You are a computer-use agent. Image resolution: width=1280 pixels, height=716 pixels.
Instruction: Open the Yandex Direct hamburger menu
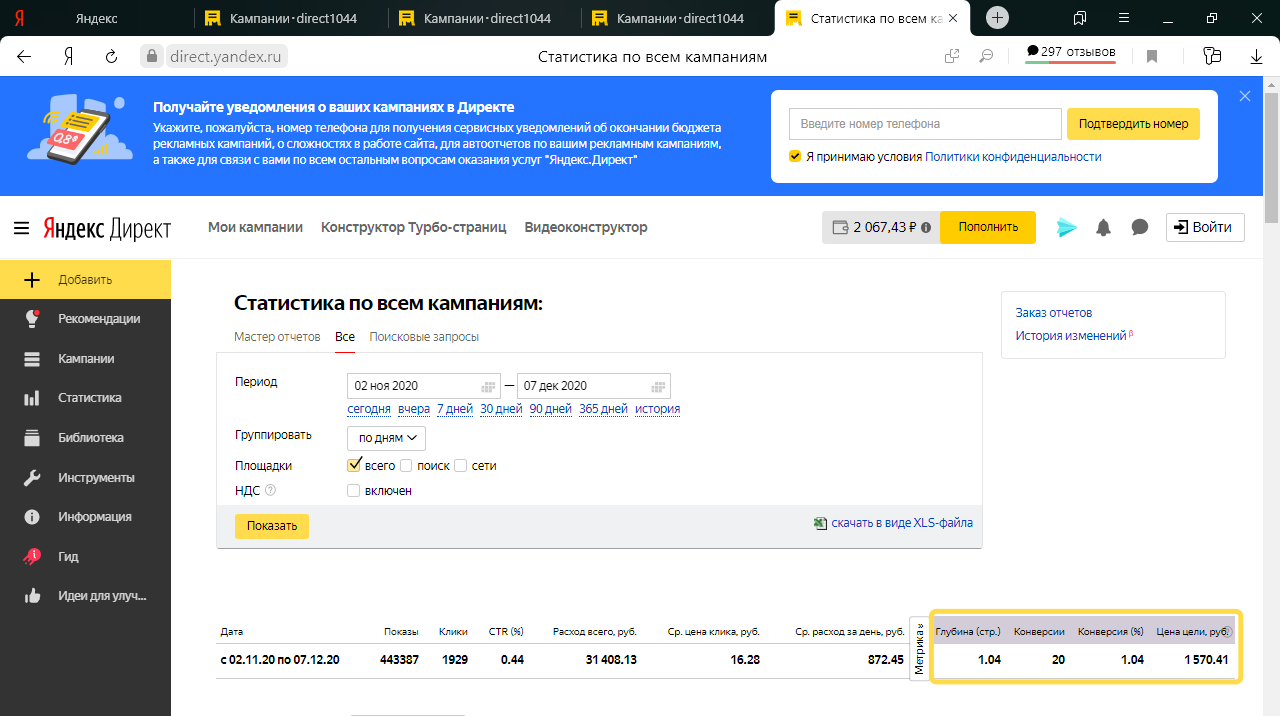tap(21, 228)
